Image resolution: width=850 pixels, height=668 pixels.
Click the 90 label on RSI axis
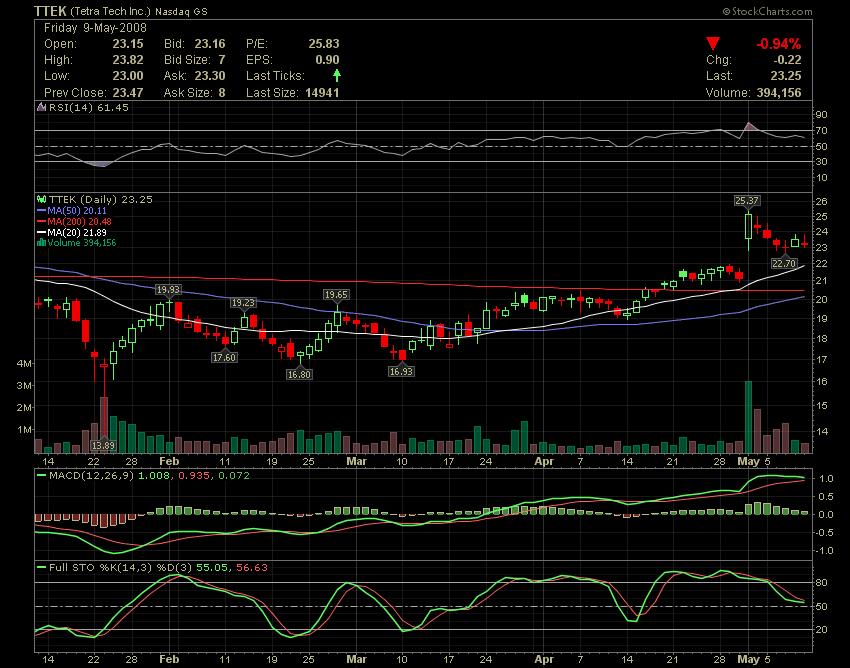(x=822, y=114)
